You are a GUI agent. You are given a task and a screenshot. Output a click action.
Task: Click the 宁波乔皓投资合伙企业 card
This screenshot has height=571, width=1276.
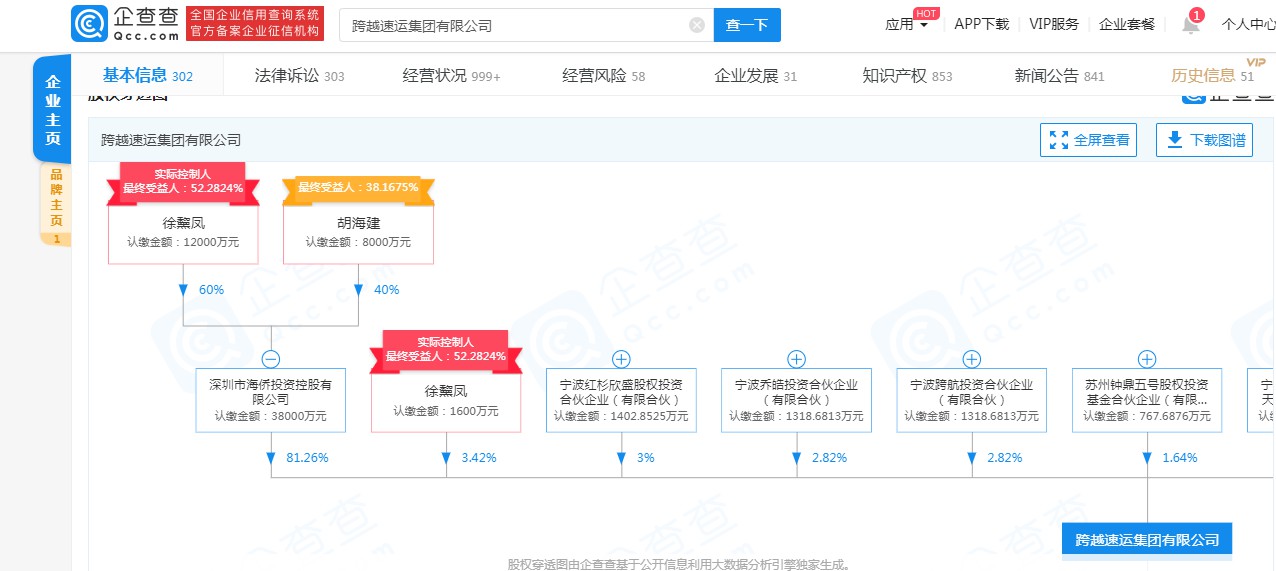796,400
